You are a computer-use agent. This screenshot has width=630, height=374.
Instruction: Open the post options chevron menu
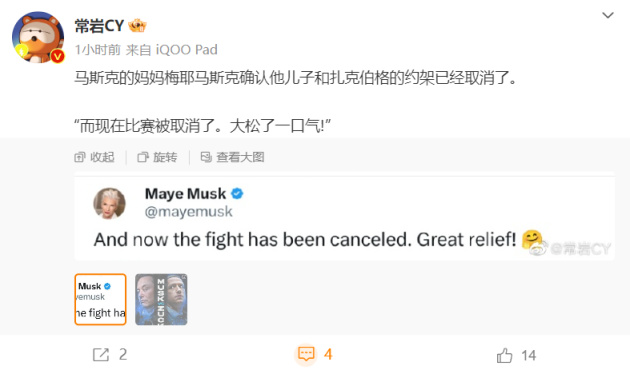(608, 16)
